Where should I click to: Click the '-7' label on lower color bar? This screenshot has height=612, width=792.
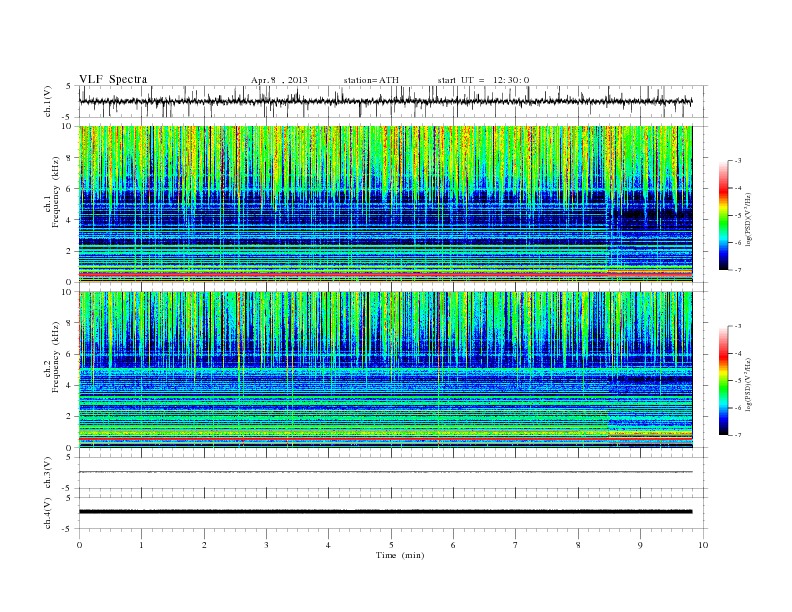tap(738, 435)
